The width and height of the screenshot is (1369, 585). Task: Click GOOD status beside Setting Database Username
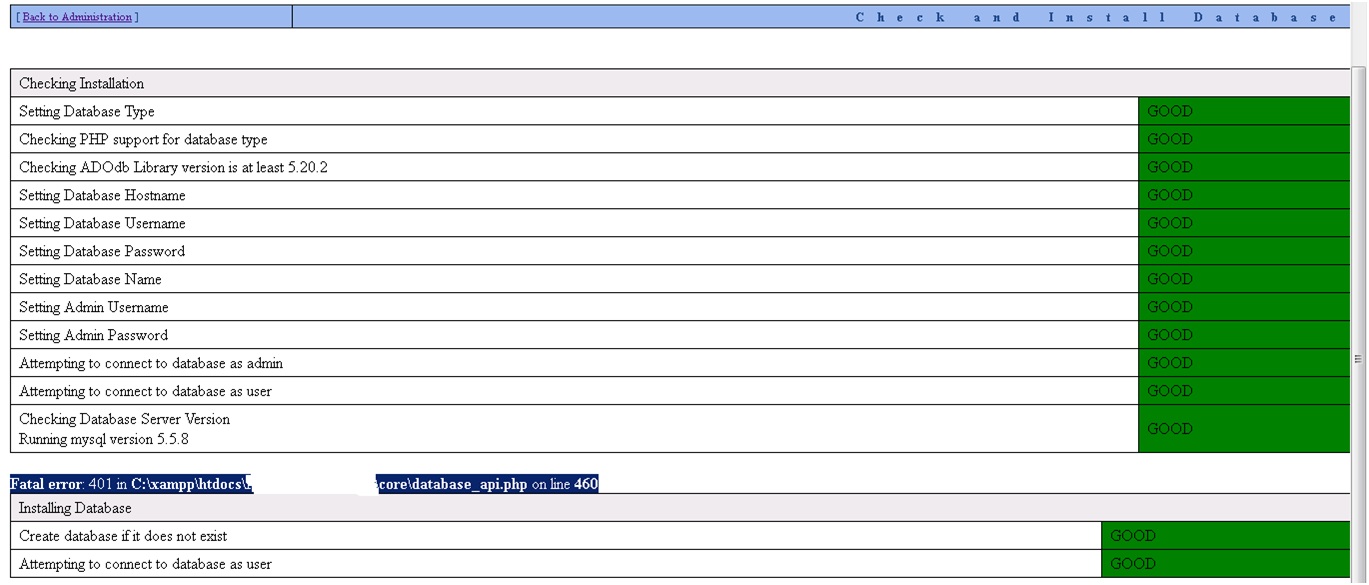tap(1170, 224)
